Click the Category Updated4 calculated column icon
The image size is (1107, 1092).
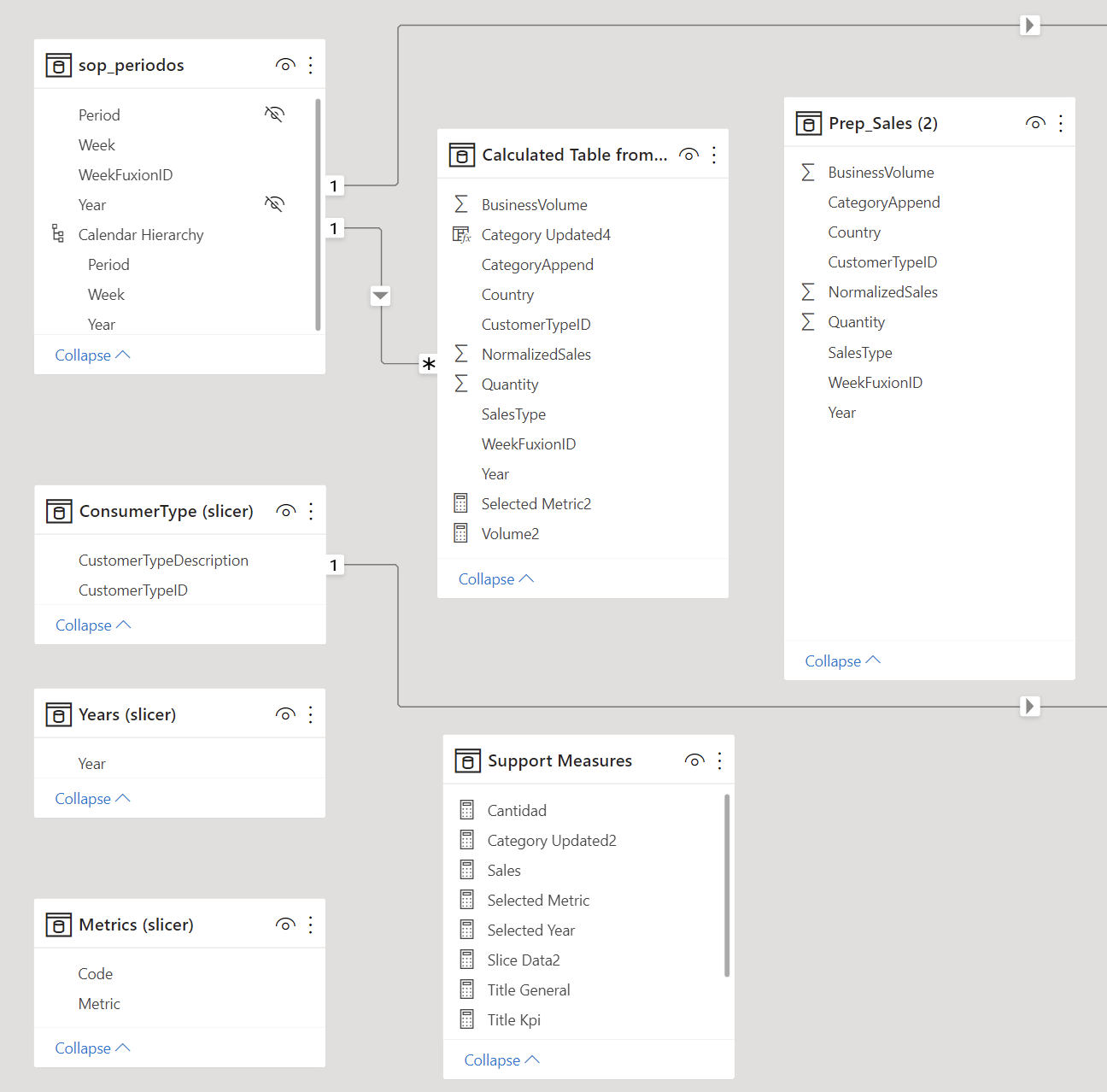tap(461, 234)
